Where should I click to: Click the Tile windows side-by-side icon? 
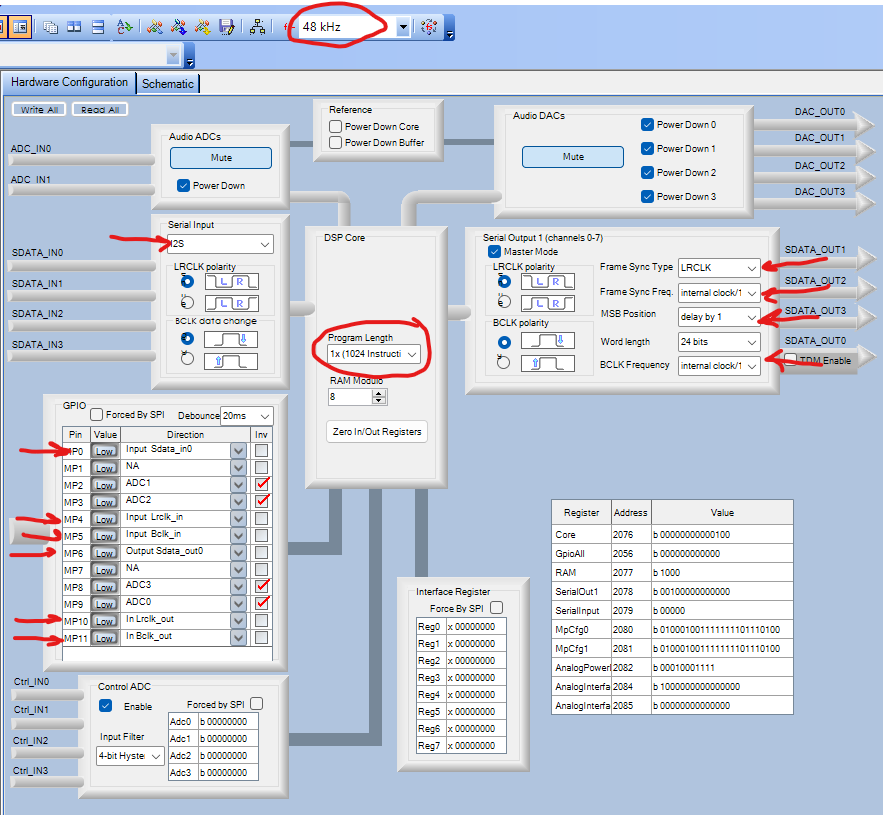[x=74, y=26]
